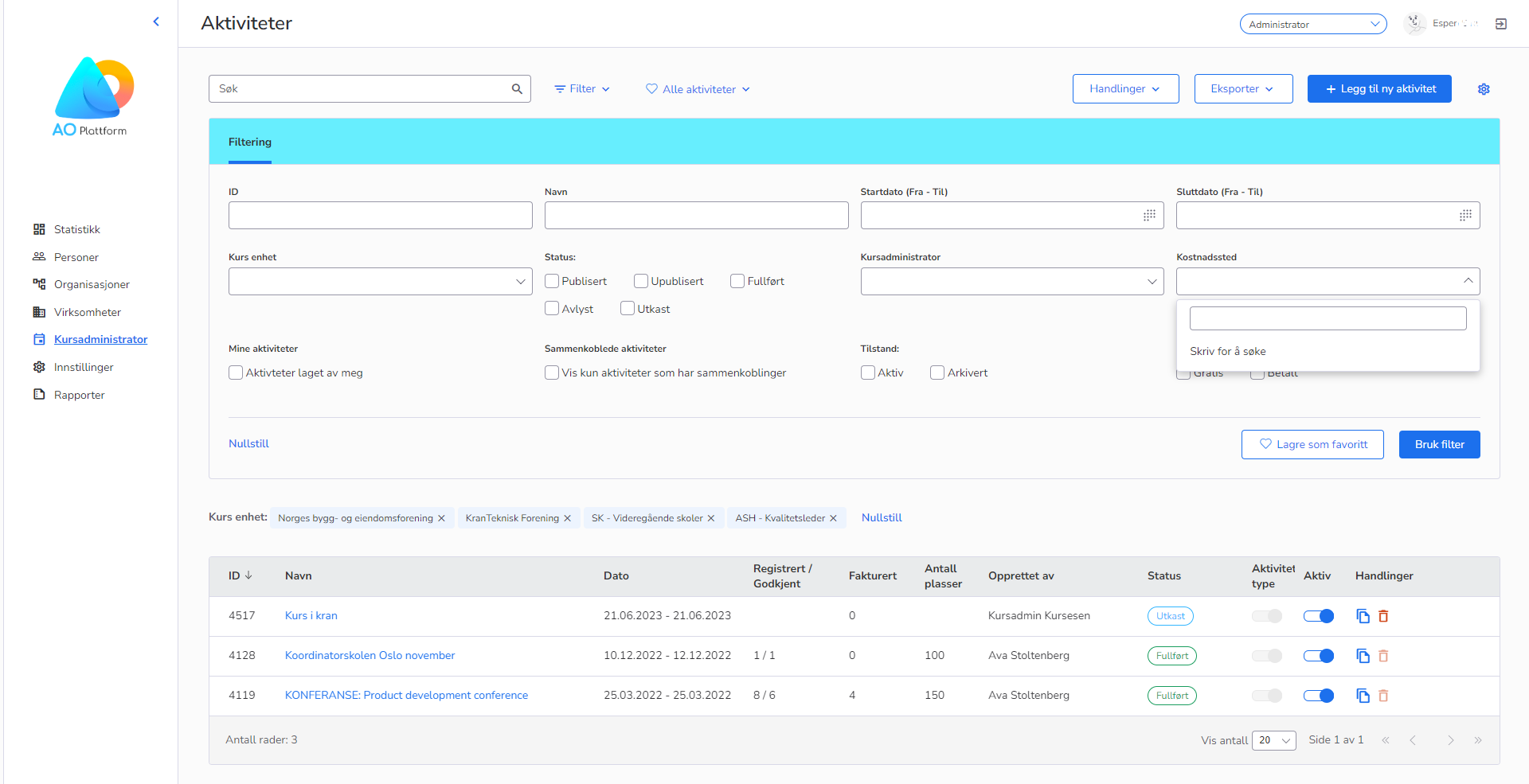Image resolution: width=1529 pixels, height=784 pixels.
Task: Open the Alle aktiviteter favorites dropdown
Action: tap(698, 89)
